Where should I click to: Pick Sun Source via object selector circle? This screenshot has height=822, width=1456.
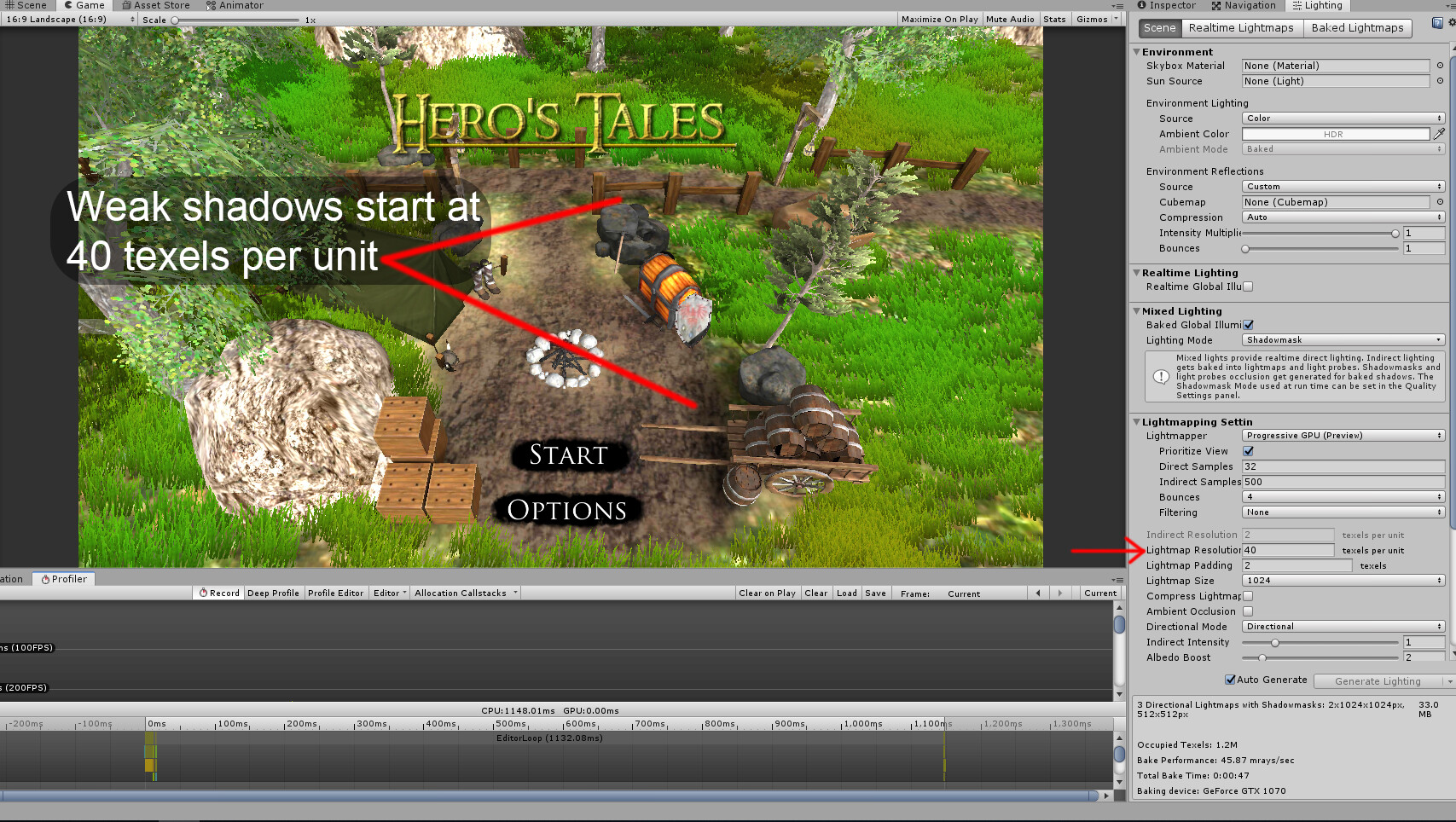tap(1440, 81)
